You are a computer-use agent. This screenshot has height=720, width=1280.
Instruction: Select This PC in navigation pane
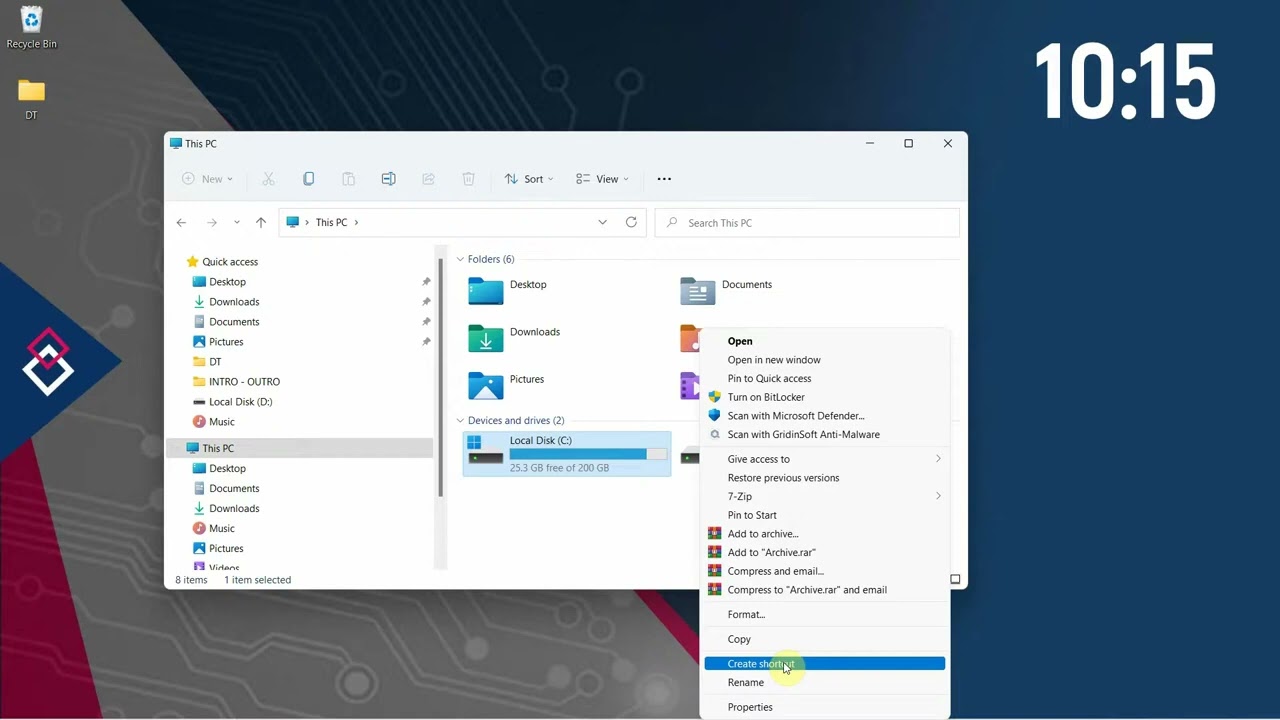coord(300,448)
